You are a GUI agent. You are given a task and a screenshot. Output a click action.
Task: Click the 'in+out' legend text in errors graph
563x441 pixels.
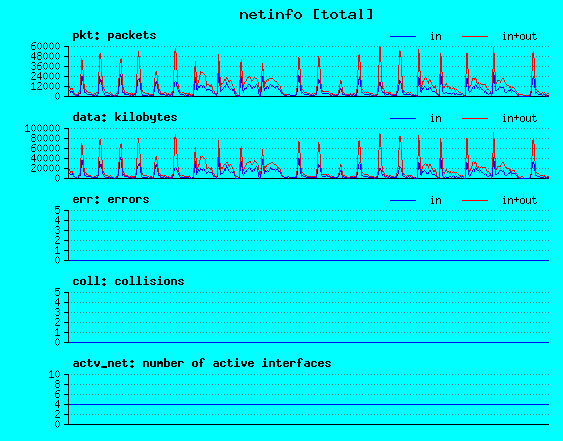(519, 200)
